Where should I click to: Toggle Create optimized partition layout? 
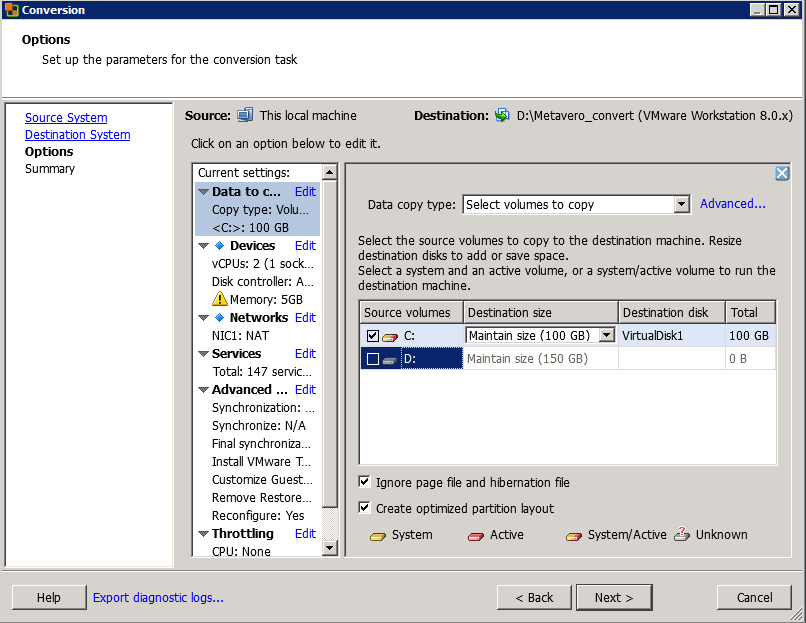[x=364, y=507]
